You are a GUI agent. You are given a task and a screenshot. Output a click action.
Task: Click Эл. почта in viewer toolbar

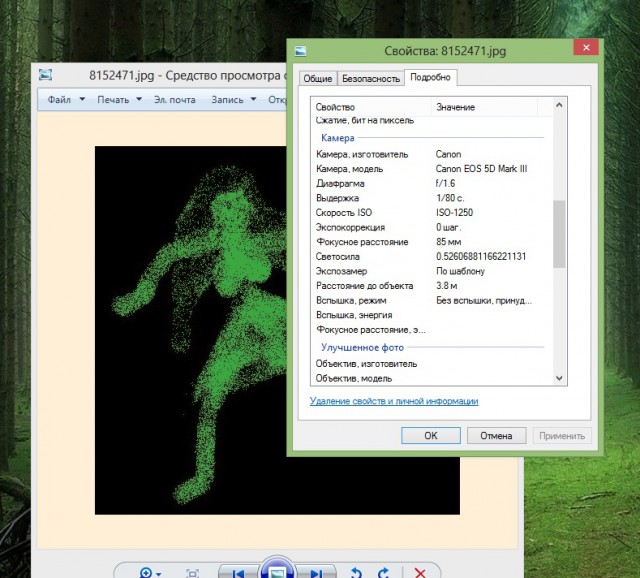tap(175, 100)
